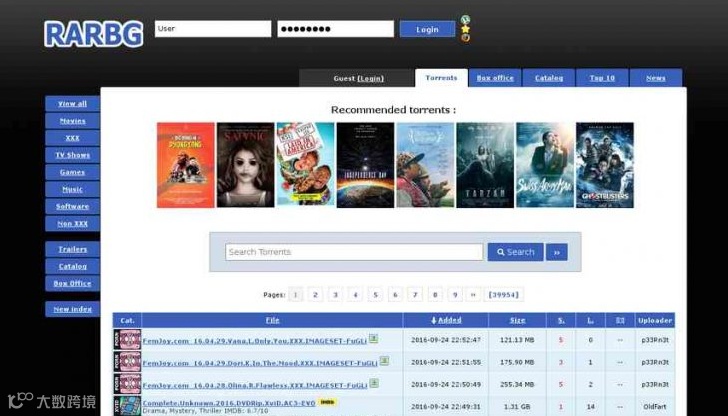Open the poster after the Independence Day poster
The height and width of the screenshot is (416, 728).
425,165
